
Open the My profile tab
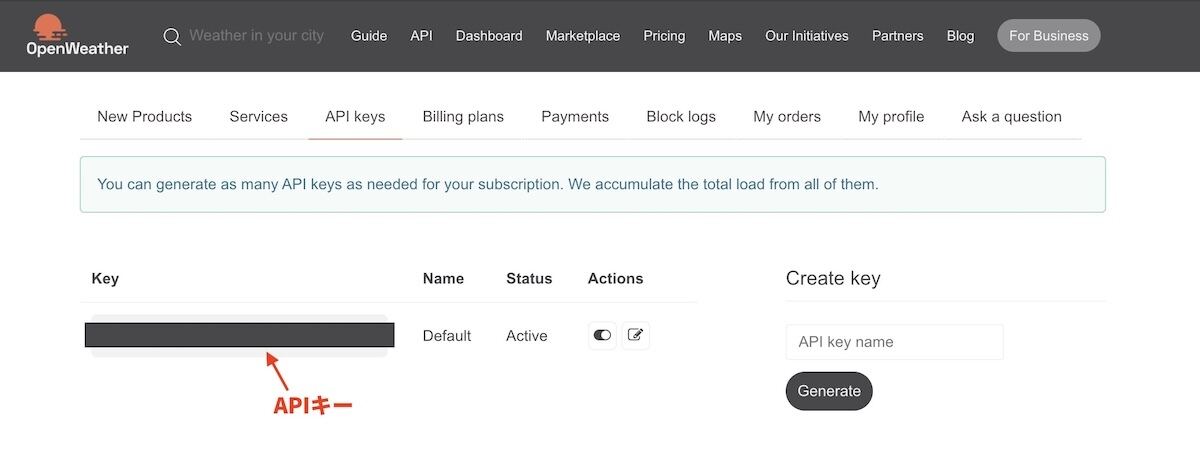[x=891, y=116]
